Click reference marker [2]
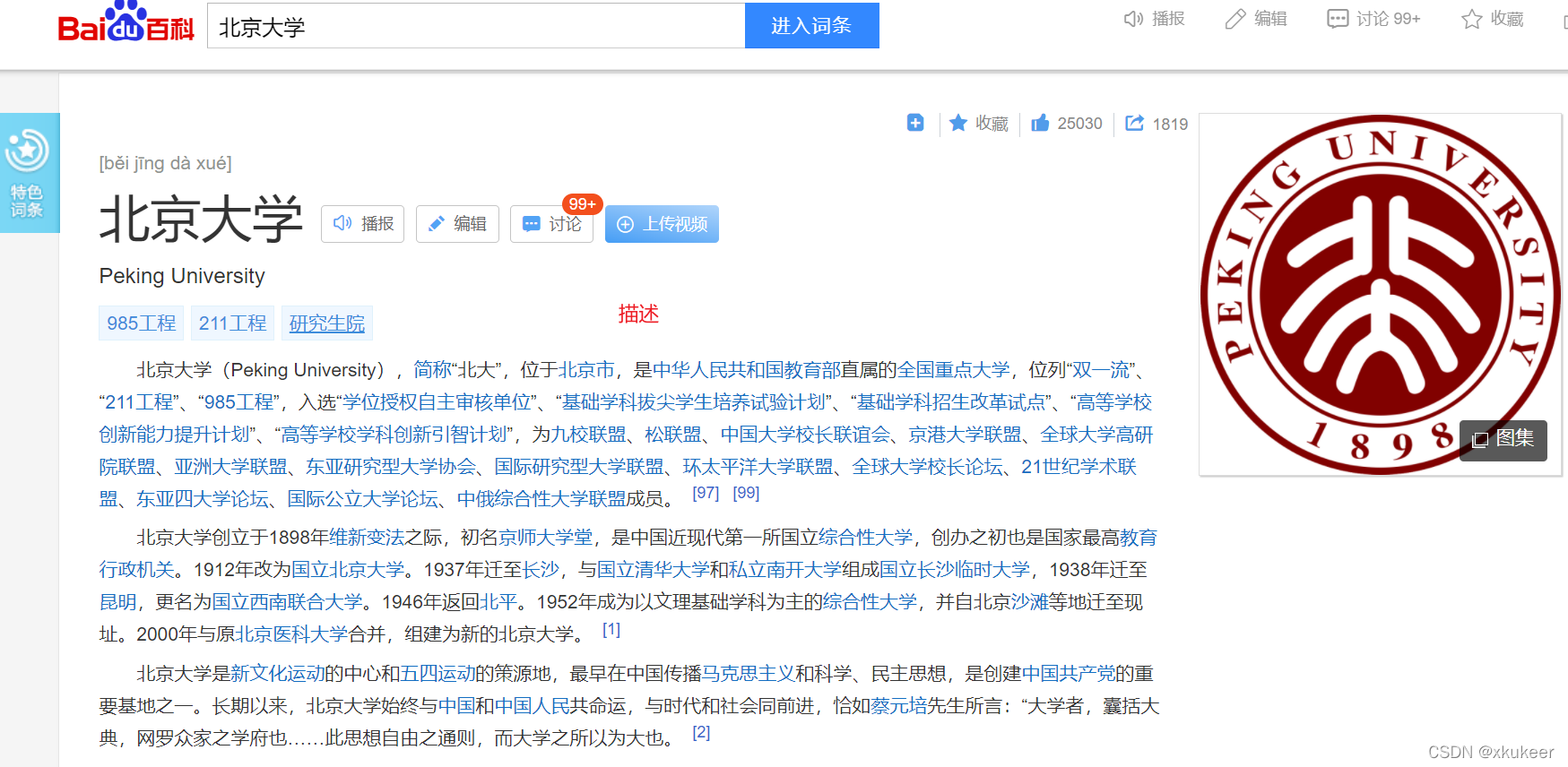 [x=701, y=733]
